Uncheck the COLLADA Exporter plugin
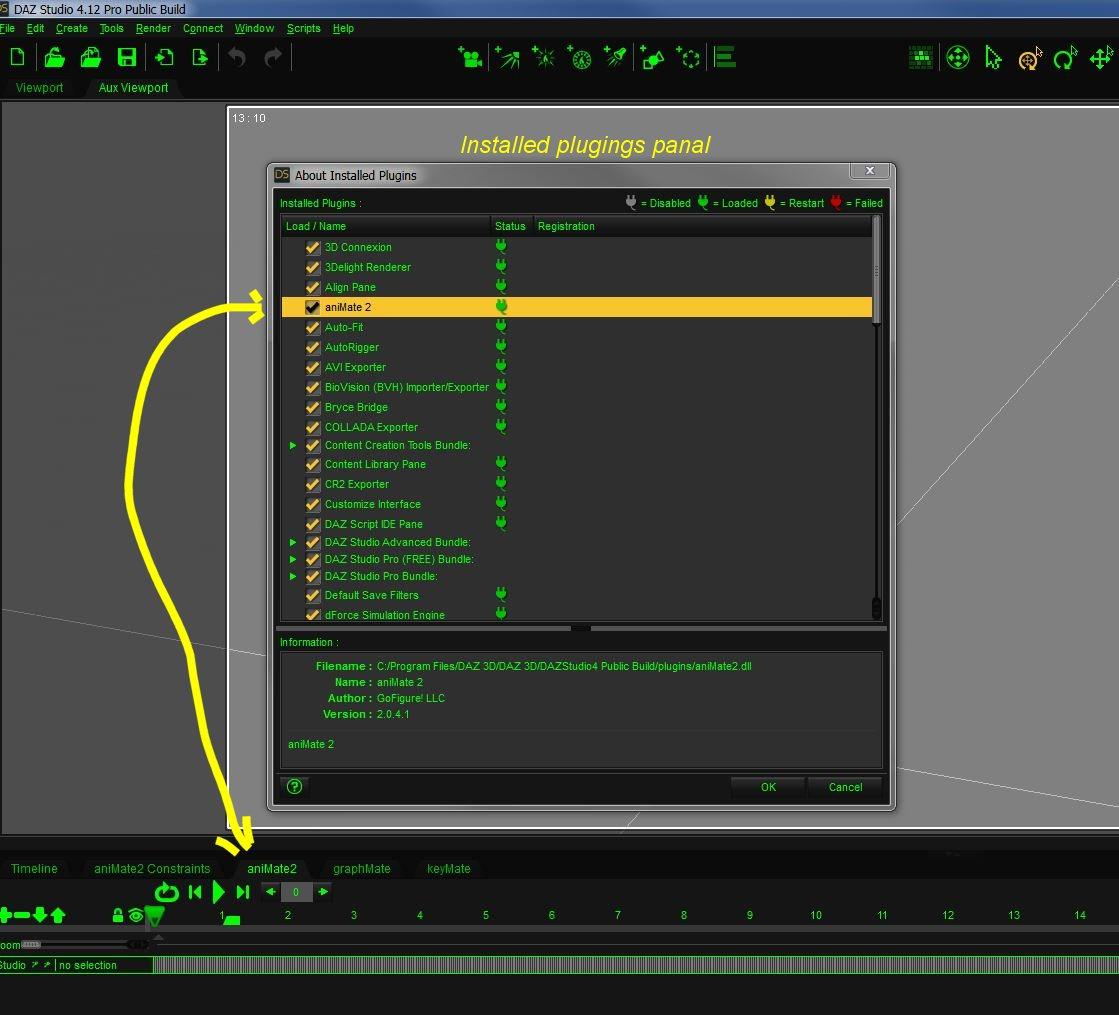The image size is (1119, 1015). click(x=313, y=428)
